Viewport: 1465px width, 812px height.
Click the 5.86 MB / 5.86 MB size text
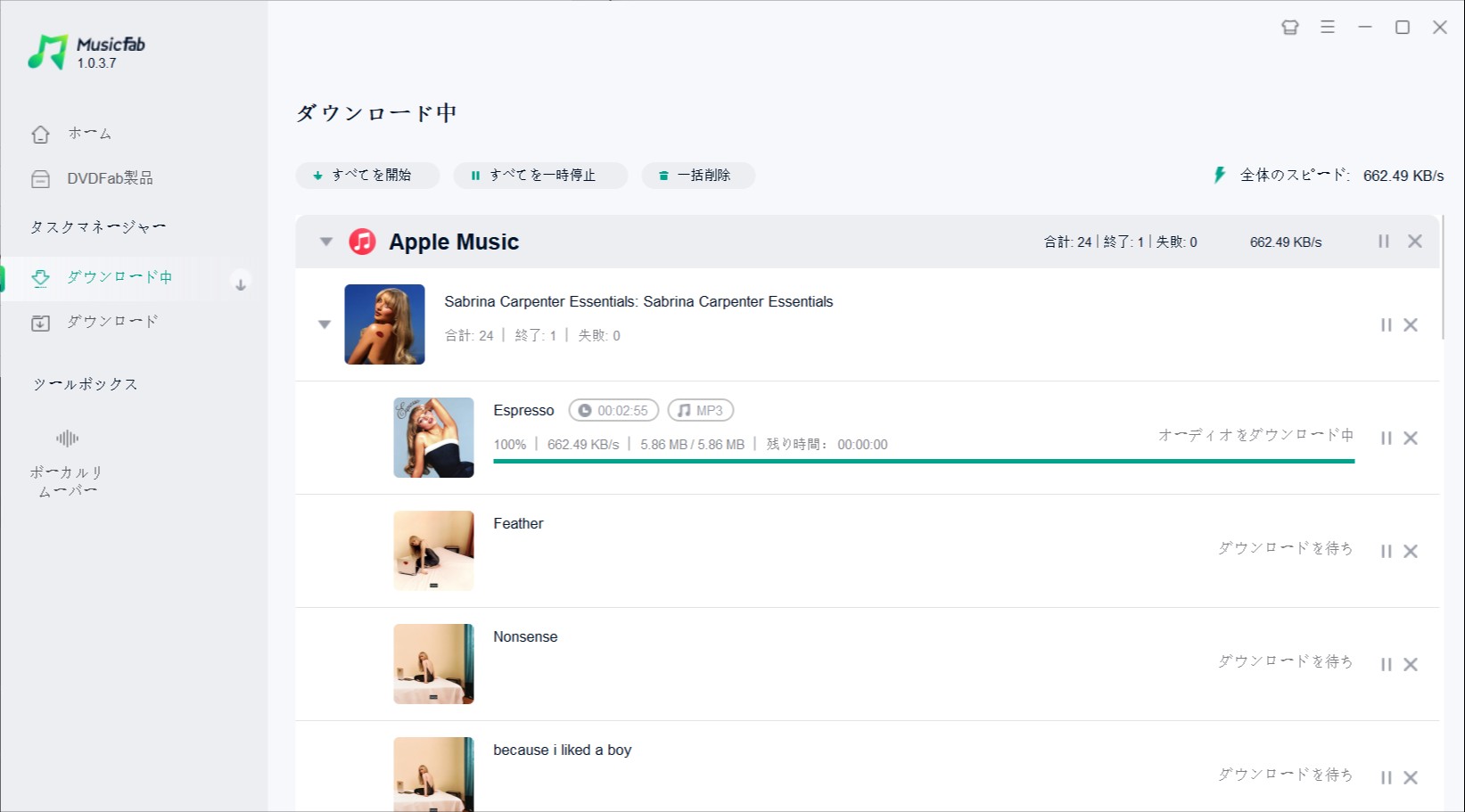click(x=692, y=445)
